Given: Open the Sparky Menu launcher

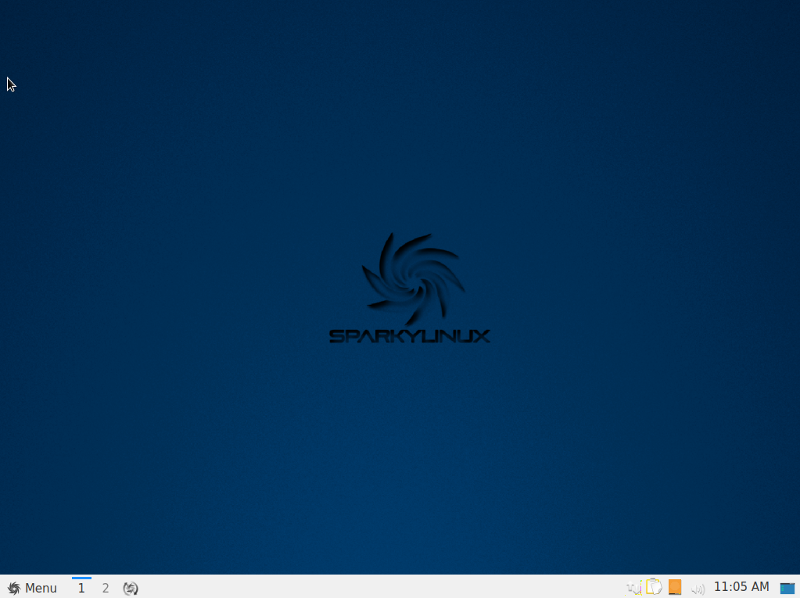Looking at the screenshot, I should (32, 588).
